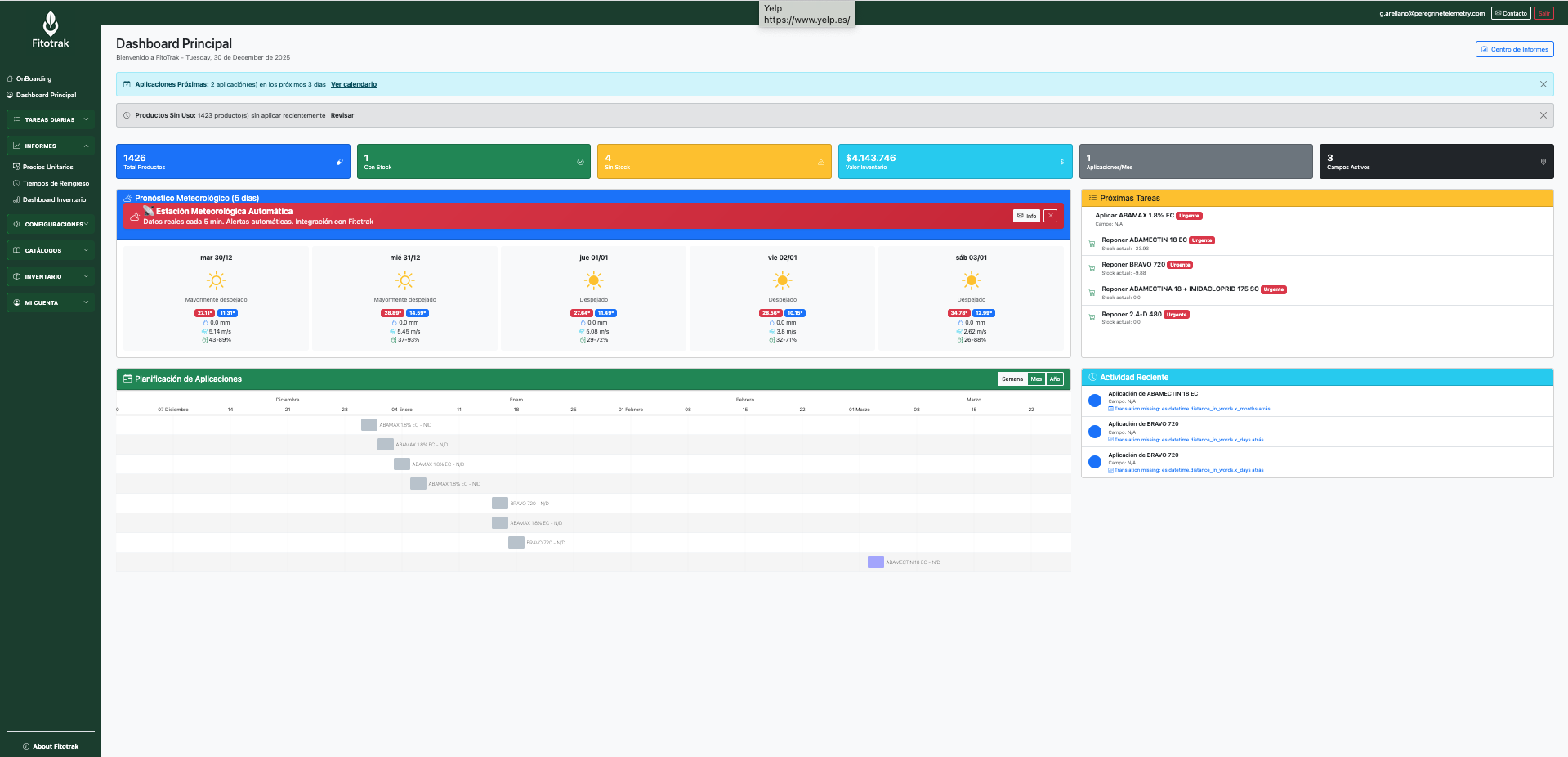The height and width of the screenshot is (757, 1568).
Task: Click the warning icon on Sin Stock card
Action: 820,162
